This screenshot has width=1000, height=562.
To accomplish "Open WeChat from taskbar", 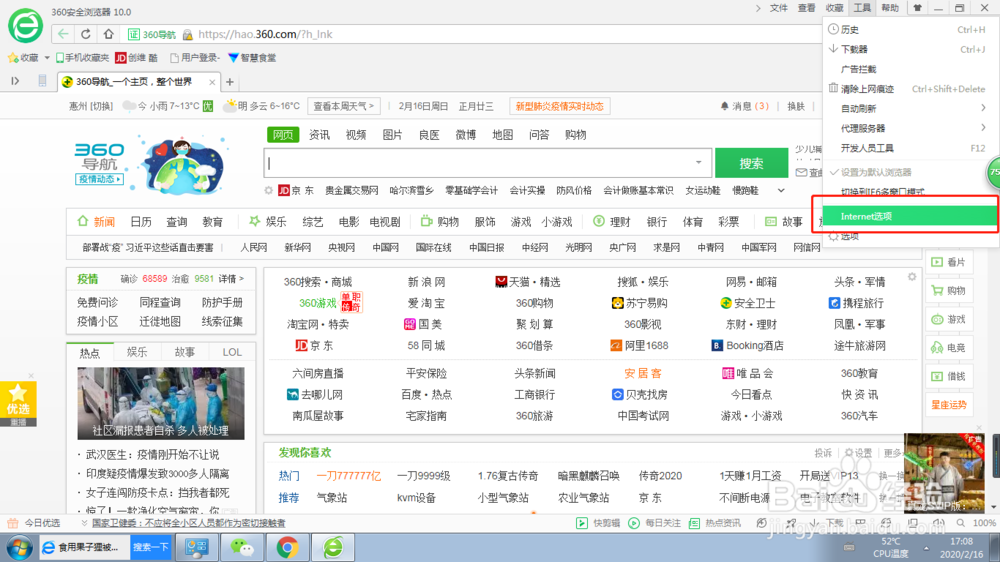I will 242,547.
